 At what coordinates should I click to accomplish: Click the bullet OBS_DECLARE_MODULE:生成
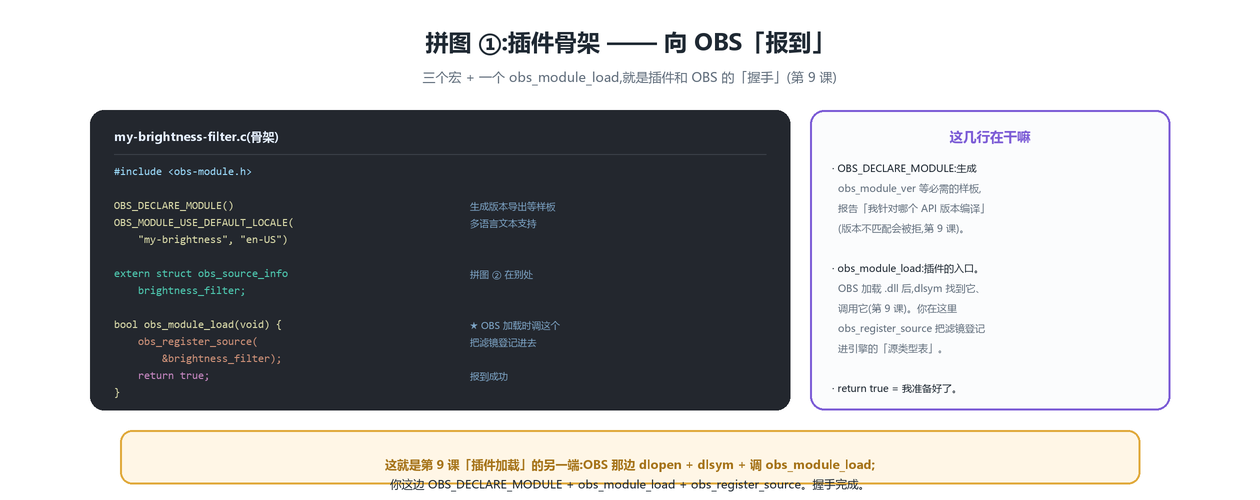tap(904, 168)
